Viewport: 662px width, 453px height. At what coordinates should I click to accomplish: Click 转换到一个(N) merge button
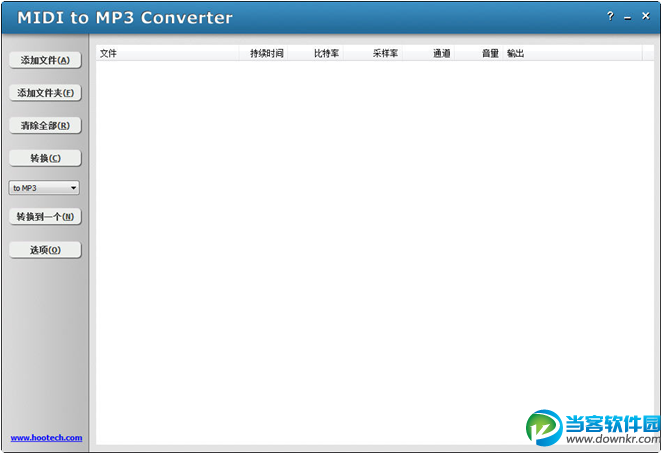[45, 217]
